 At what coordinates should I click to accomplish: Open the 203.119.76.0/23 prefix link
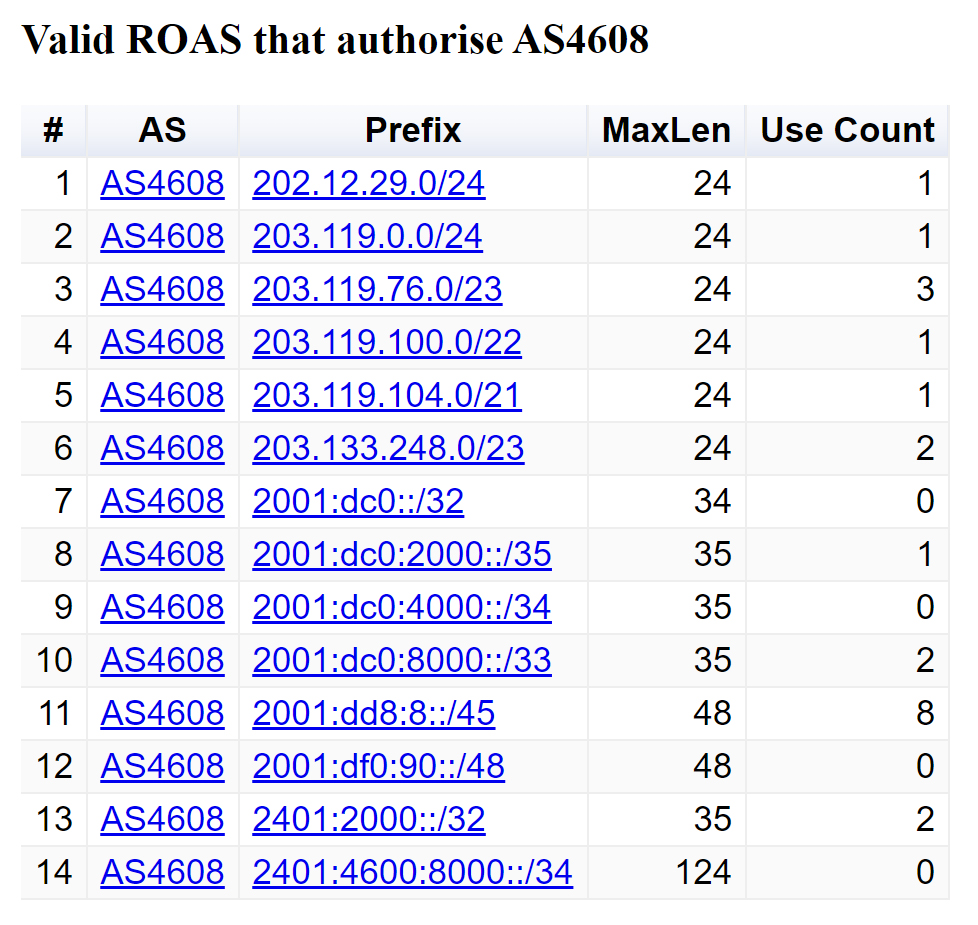[x=376, y=289]
